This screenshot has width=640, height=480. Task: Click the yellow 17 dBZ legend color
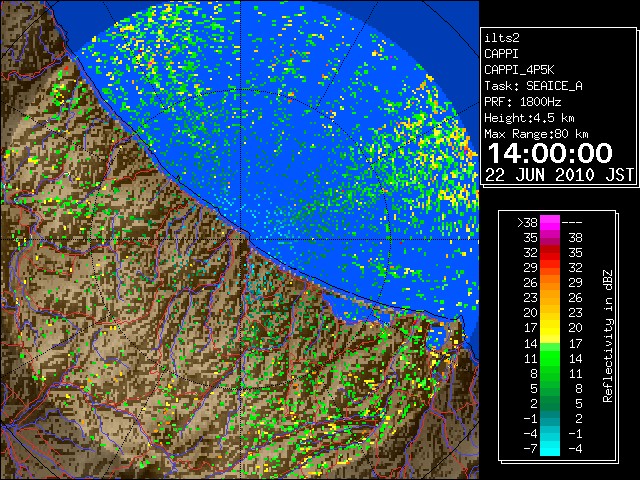(x=550, y=328)
